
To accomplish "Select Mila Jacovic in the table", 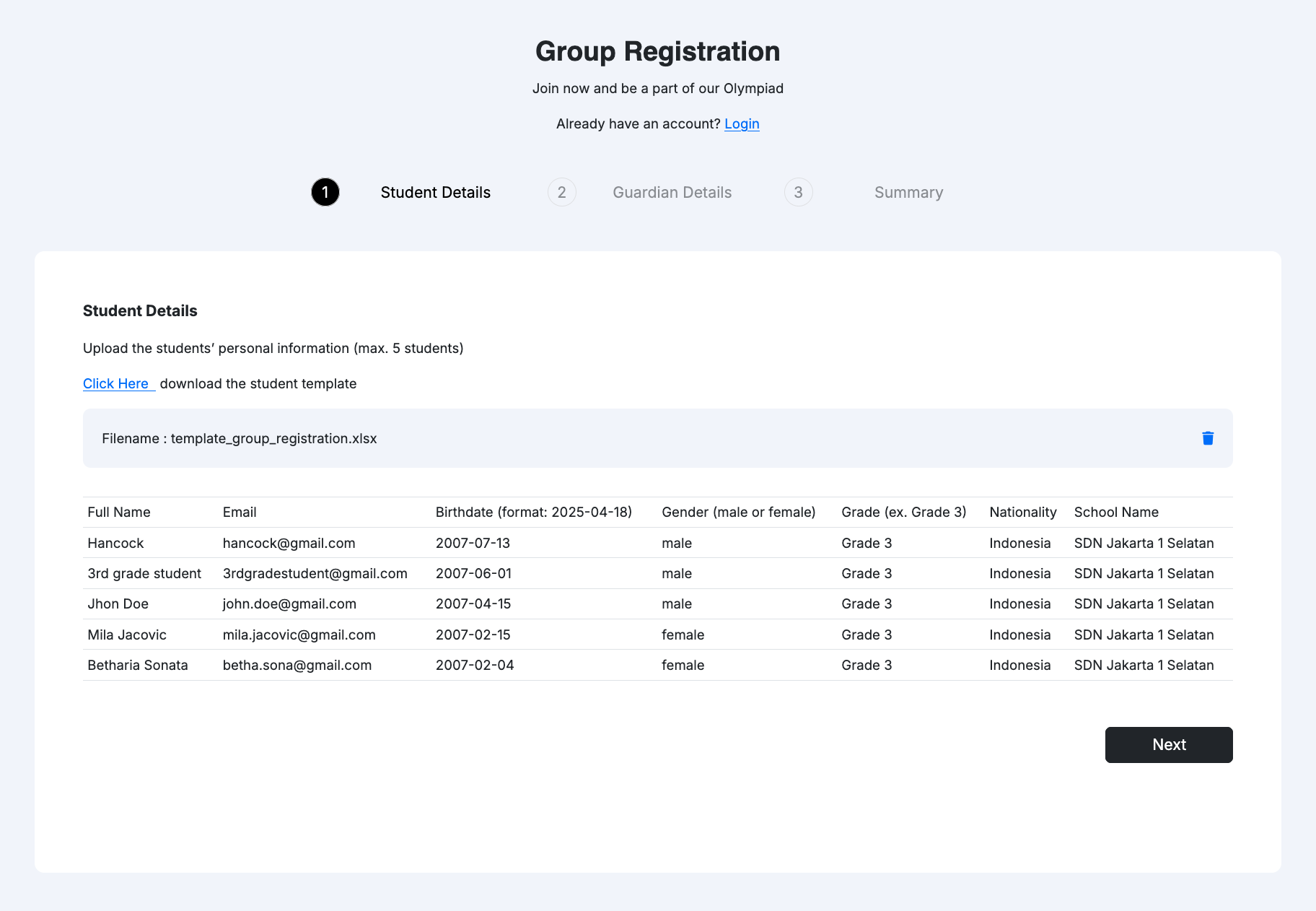I will [x=127, y=635].
